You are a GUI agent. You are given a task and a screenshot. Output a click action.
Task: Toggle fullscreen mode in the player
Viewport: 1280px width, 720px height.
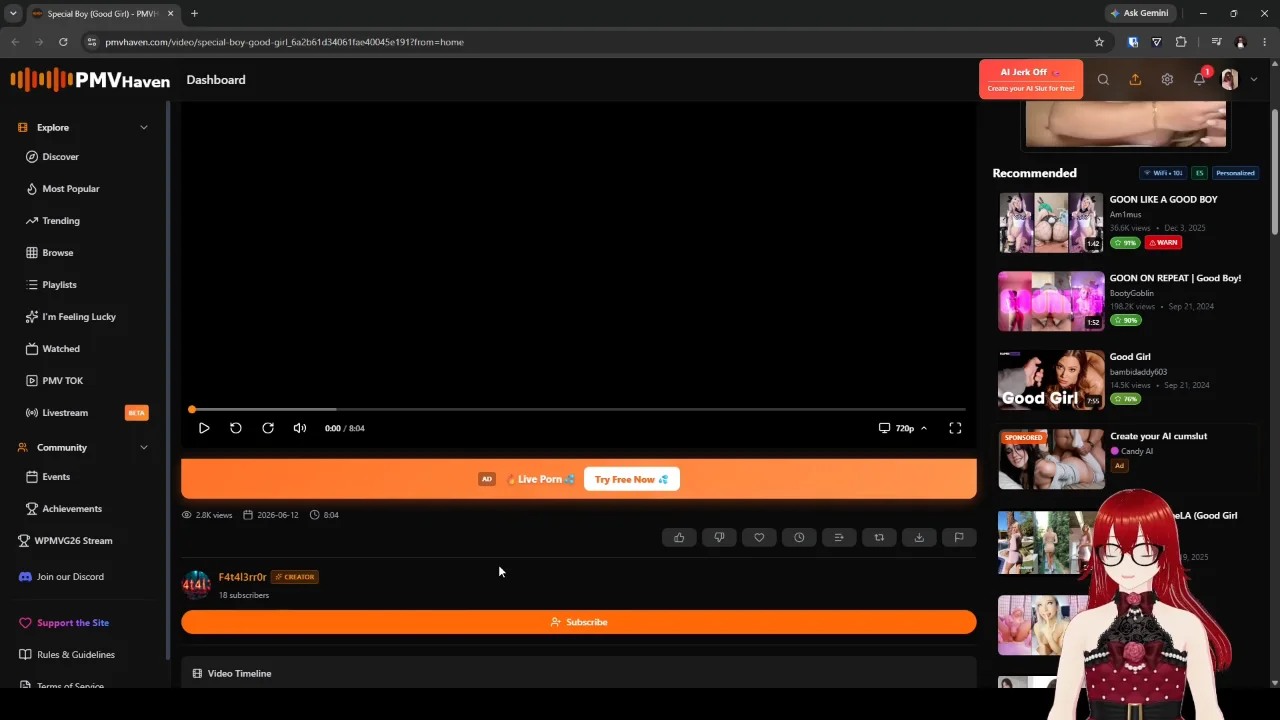click(955, 428)
